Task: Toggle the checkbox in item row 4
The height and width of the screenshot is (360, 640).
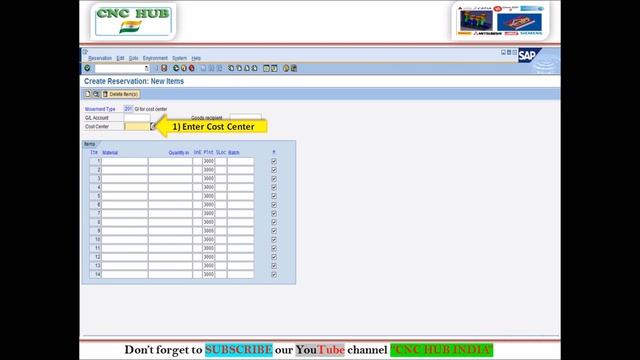Action: 274,187
